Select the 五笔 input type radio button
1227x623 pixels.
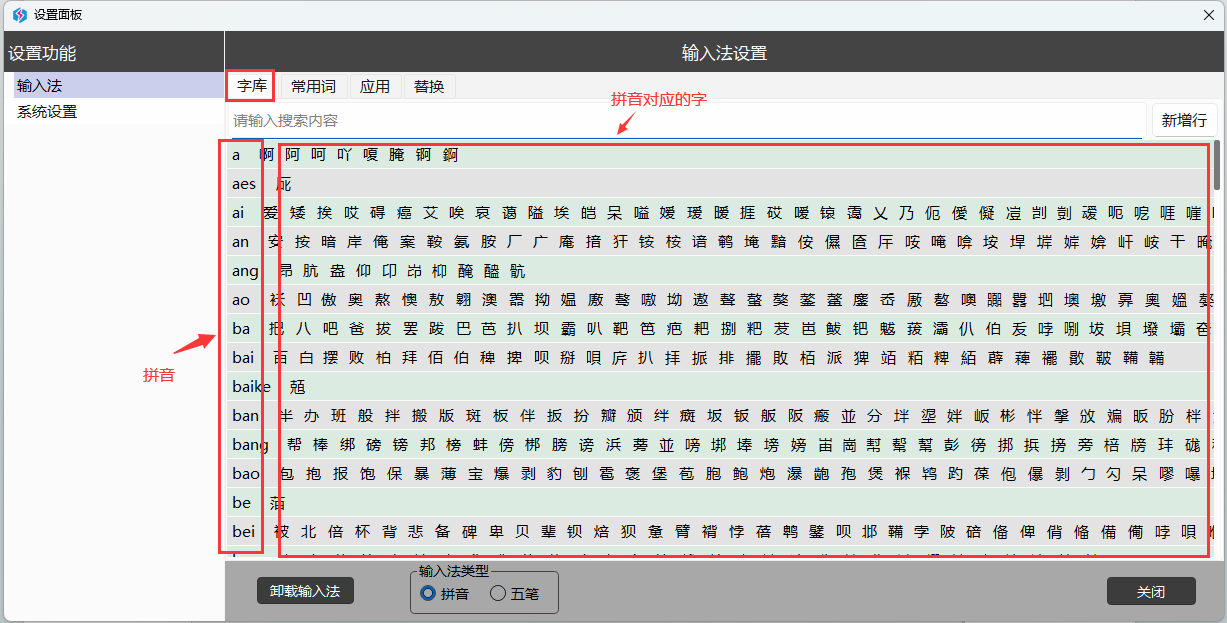(498, 593)
